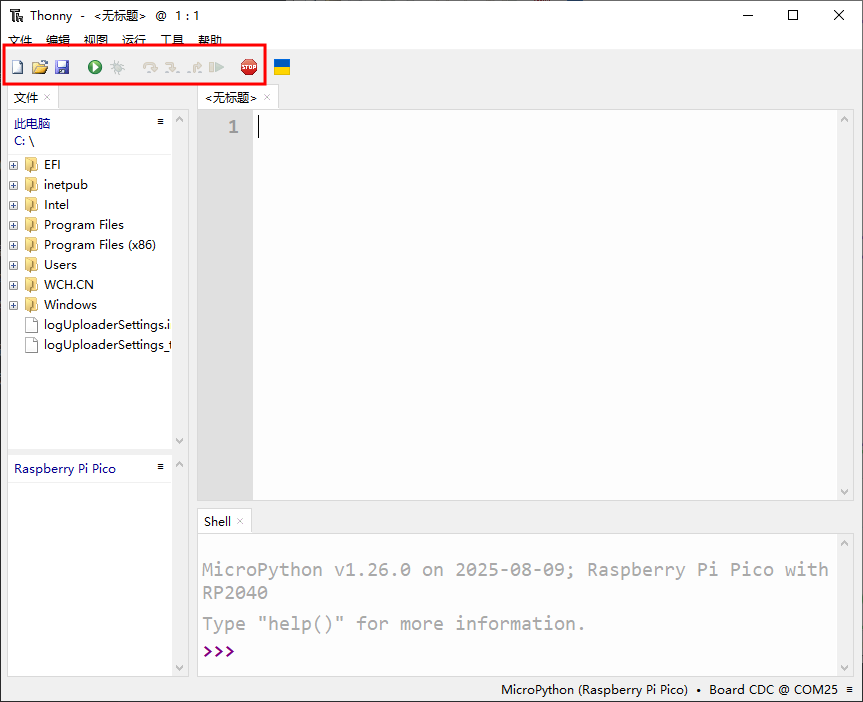Expand the Intel folder
Image resolution: width=863 pixels, height=702 pixels.
click(x=14, y=205)
